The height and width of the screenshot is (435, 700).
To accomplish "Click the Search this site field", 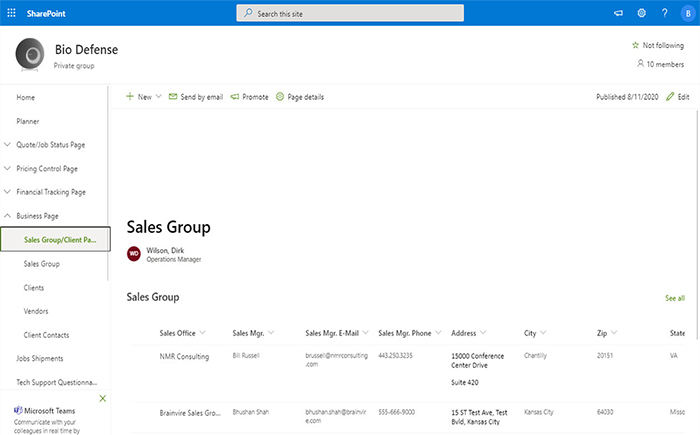I will [350, 13].
